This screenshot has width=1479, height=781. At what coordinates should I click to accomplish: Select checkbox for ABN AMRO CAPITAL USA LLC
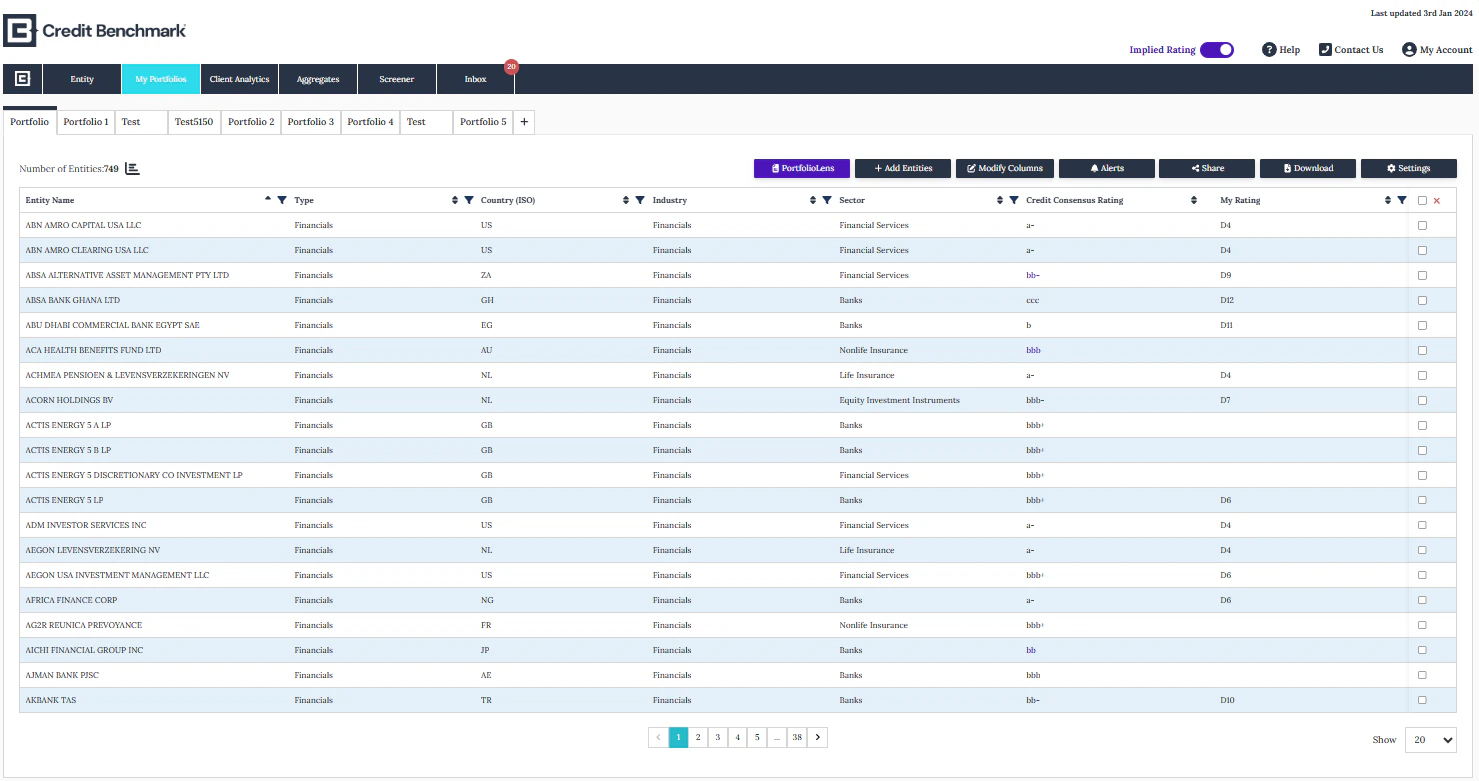coord(1422,225)
